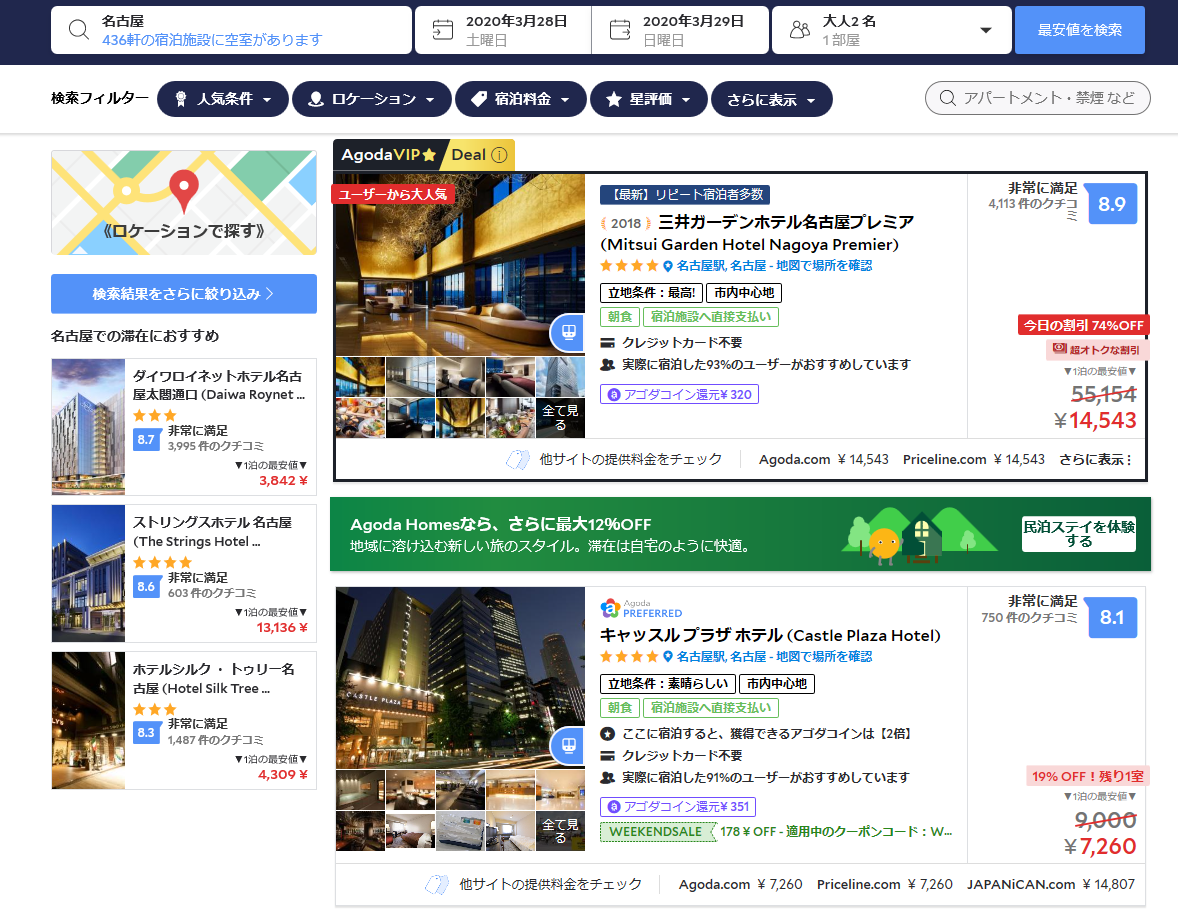The width and height of the screenshot is (1178, 922).
Task: Click the Agoda Homes house illustration
Action: pyautogui.click(x=922, y=535)
